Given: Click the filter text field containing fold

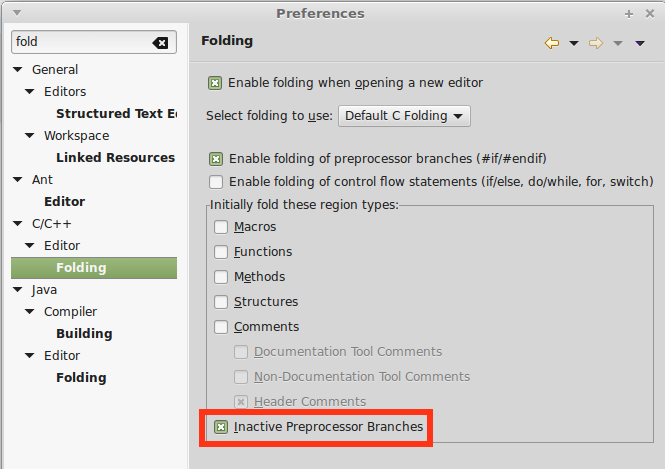Looking at the screenshot, I should pos(83,42).
